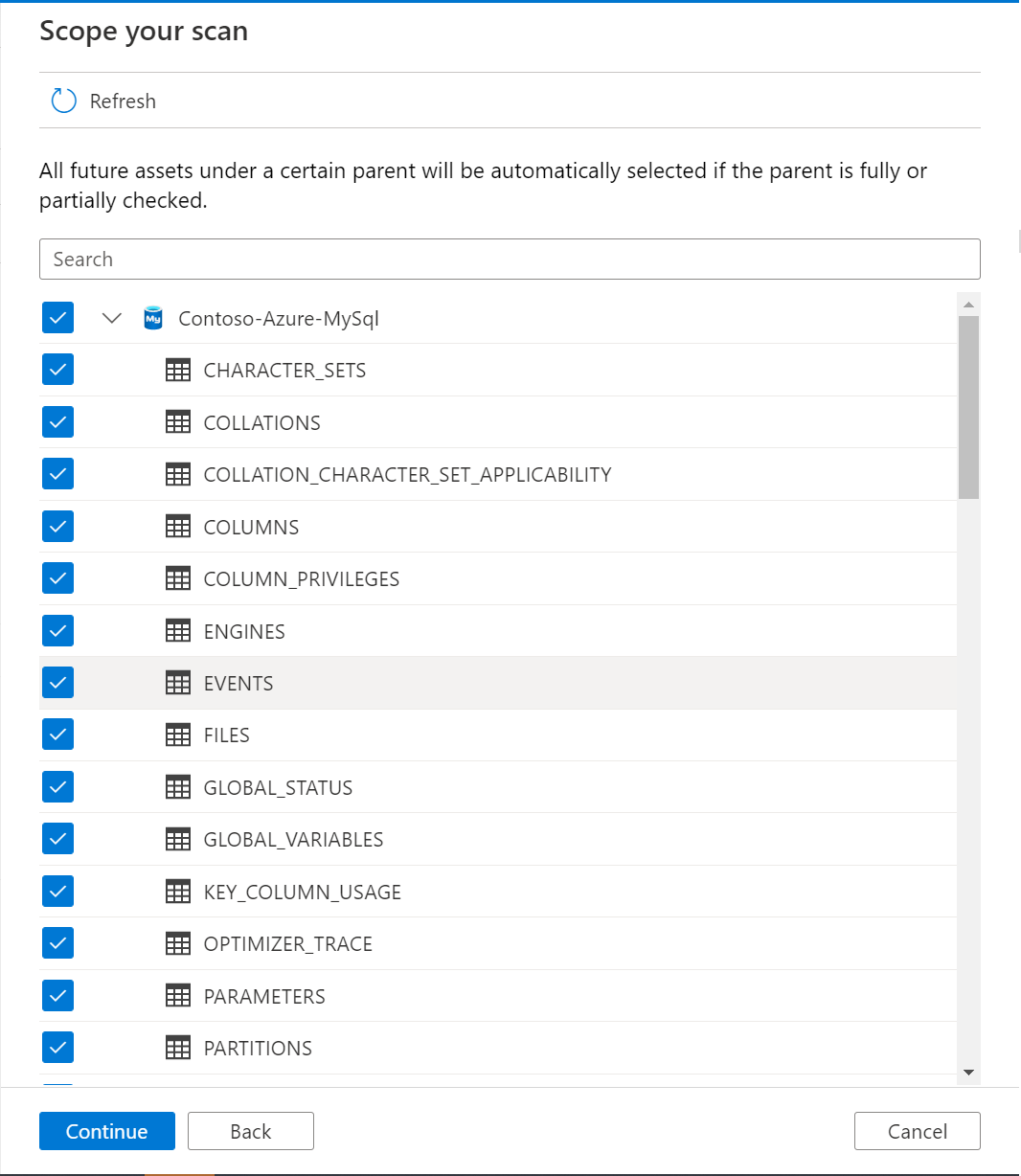
Task: Go back with the Back button
Action: pyautogui.click(x=251, y=1131)
